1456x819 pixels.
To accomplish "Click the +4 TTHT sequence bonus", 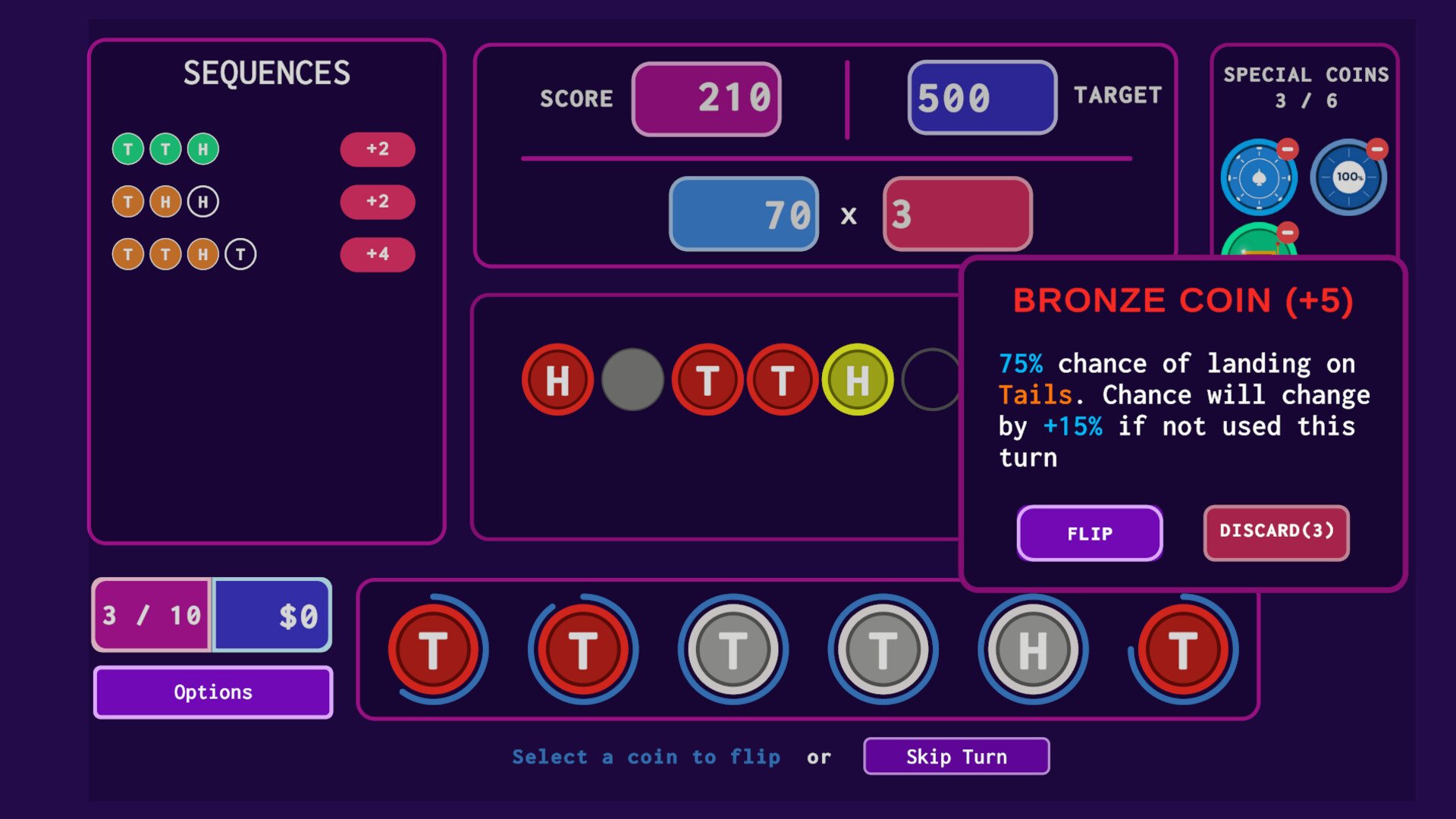I will tap(378, 254).
